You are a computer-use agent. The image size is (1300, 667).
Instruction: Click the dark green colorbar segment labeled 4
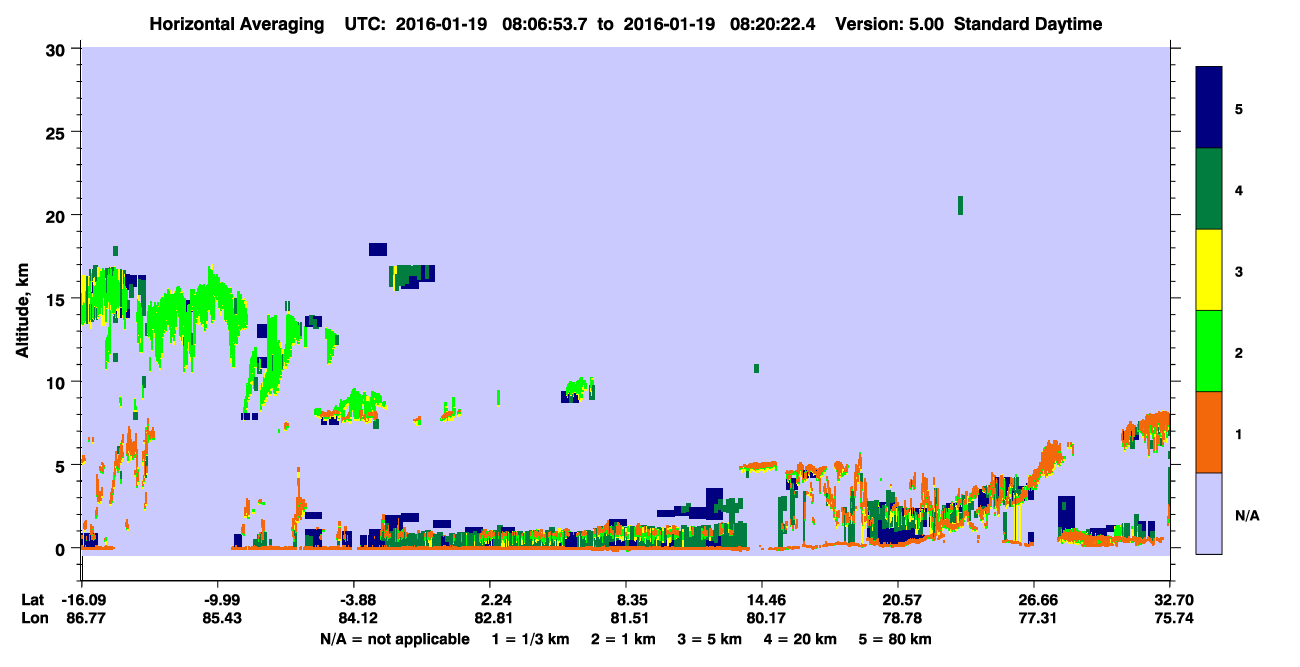click(x=1209, y=189)
